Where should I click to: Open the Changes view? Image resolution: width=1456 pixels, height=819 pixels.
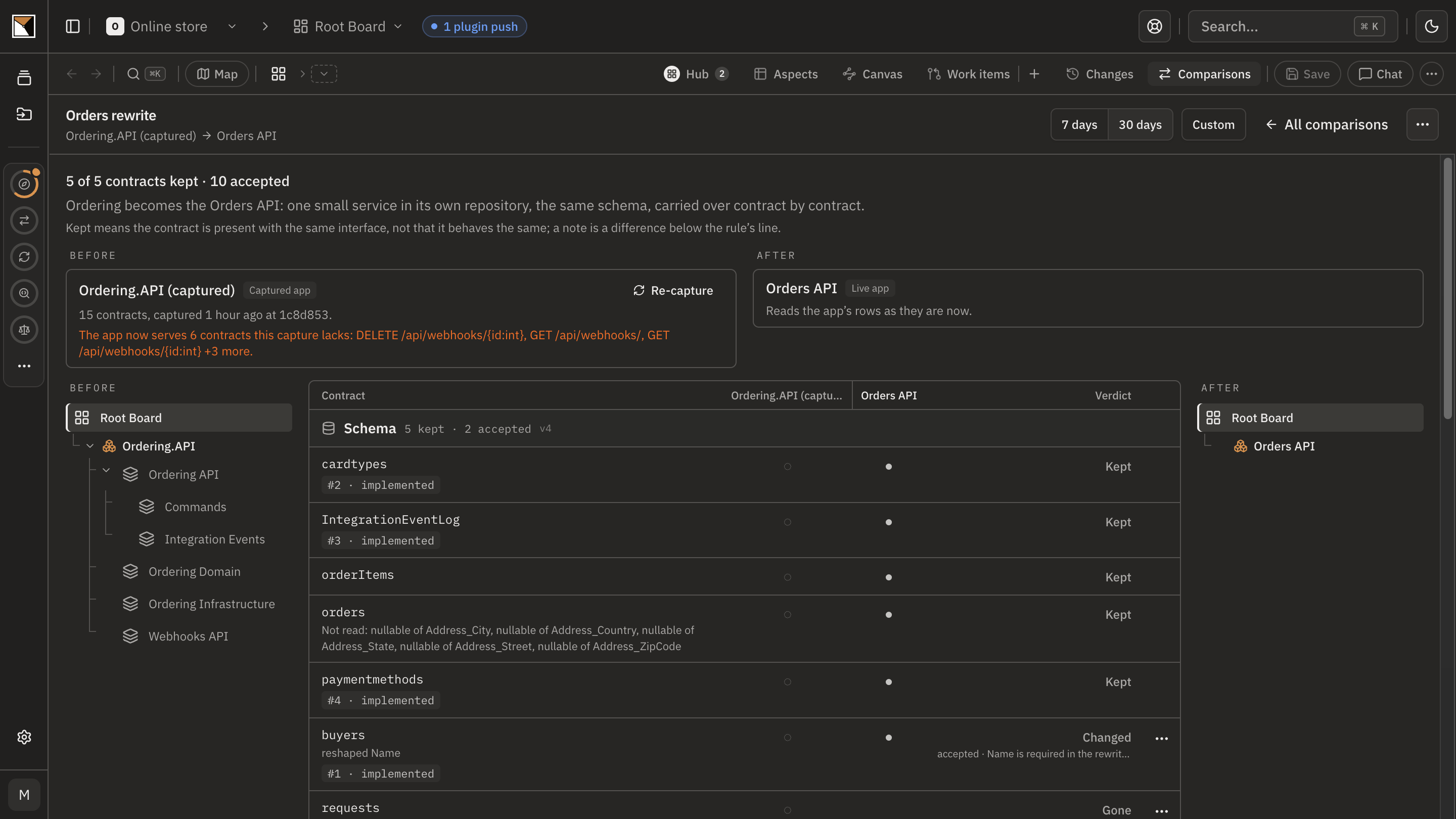coord(1100,74)
